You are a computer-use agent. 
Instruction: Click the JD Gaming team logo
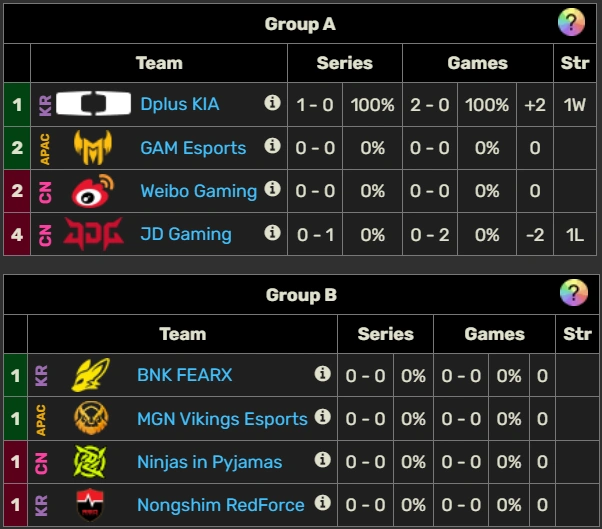[x=93, y=234]
